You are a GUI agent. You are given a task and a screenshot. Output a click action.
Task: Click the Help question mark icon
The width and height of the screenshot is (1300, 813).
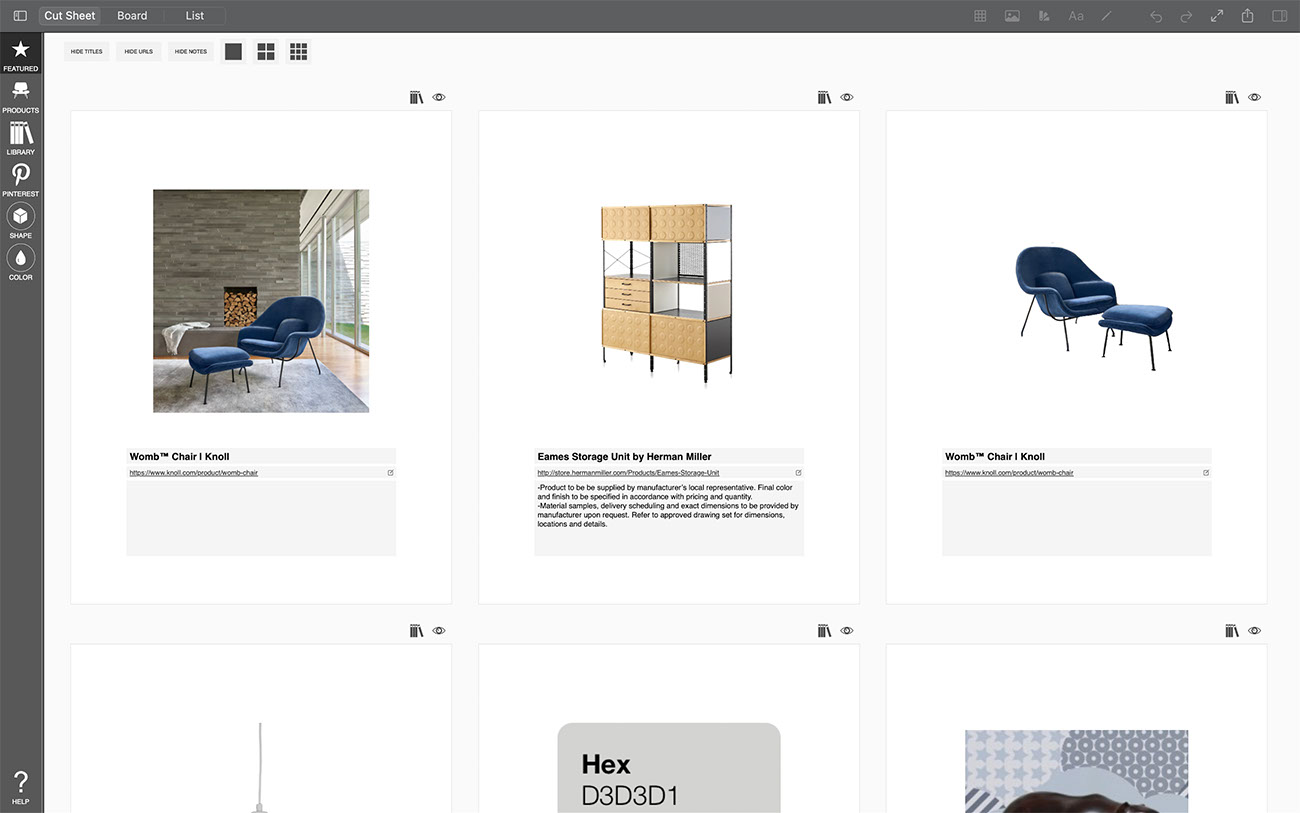[20, 787]
